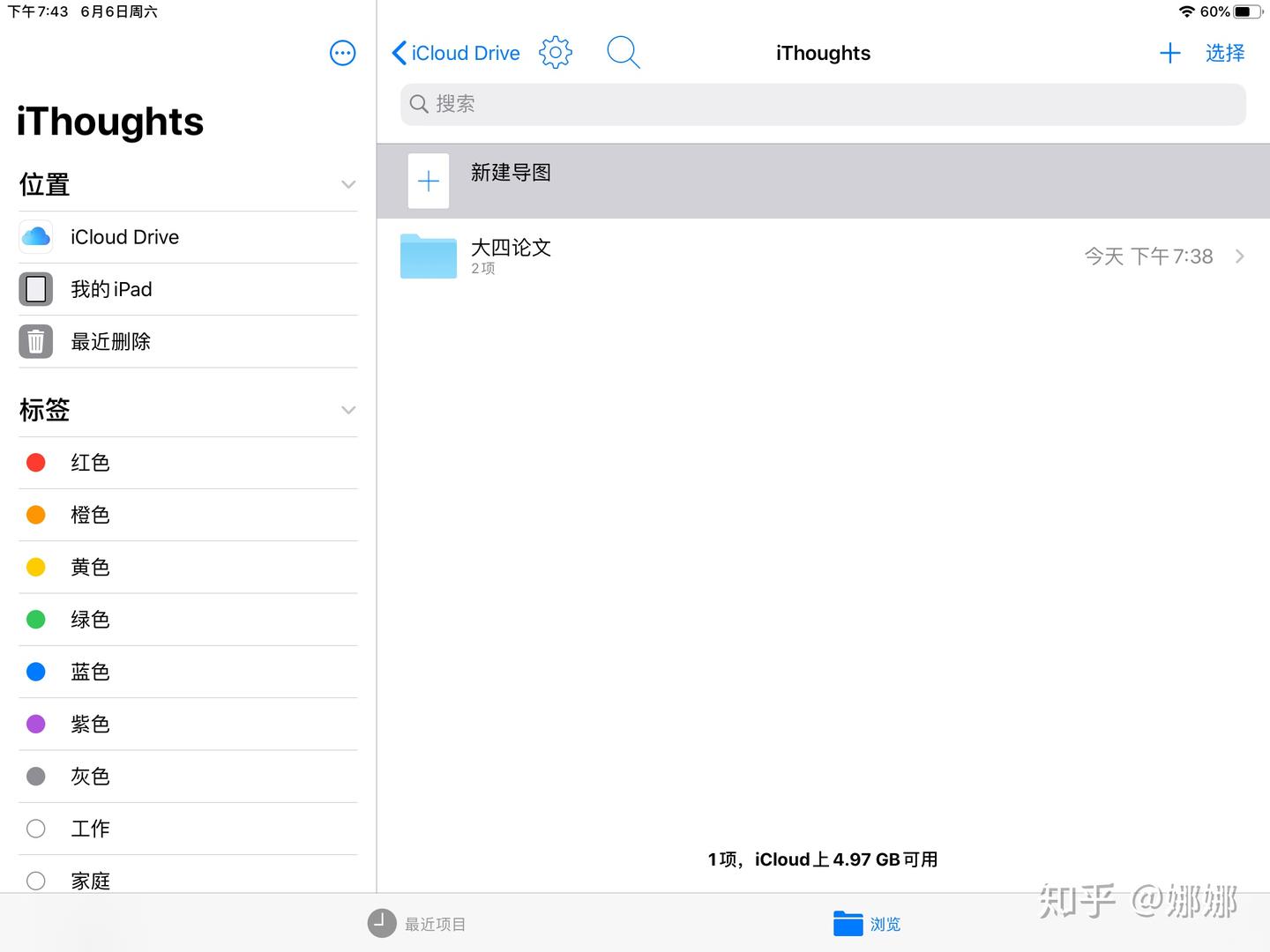The width and height of the screenshot is (1270, 952).
Task: Tap the magnifying glass search icon
Action: pos(623,52)
